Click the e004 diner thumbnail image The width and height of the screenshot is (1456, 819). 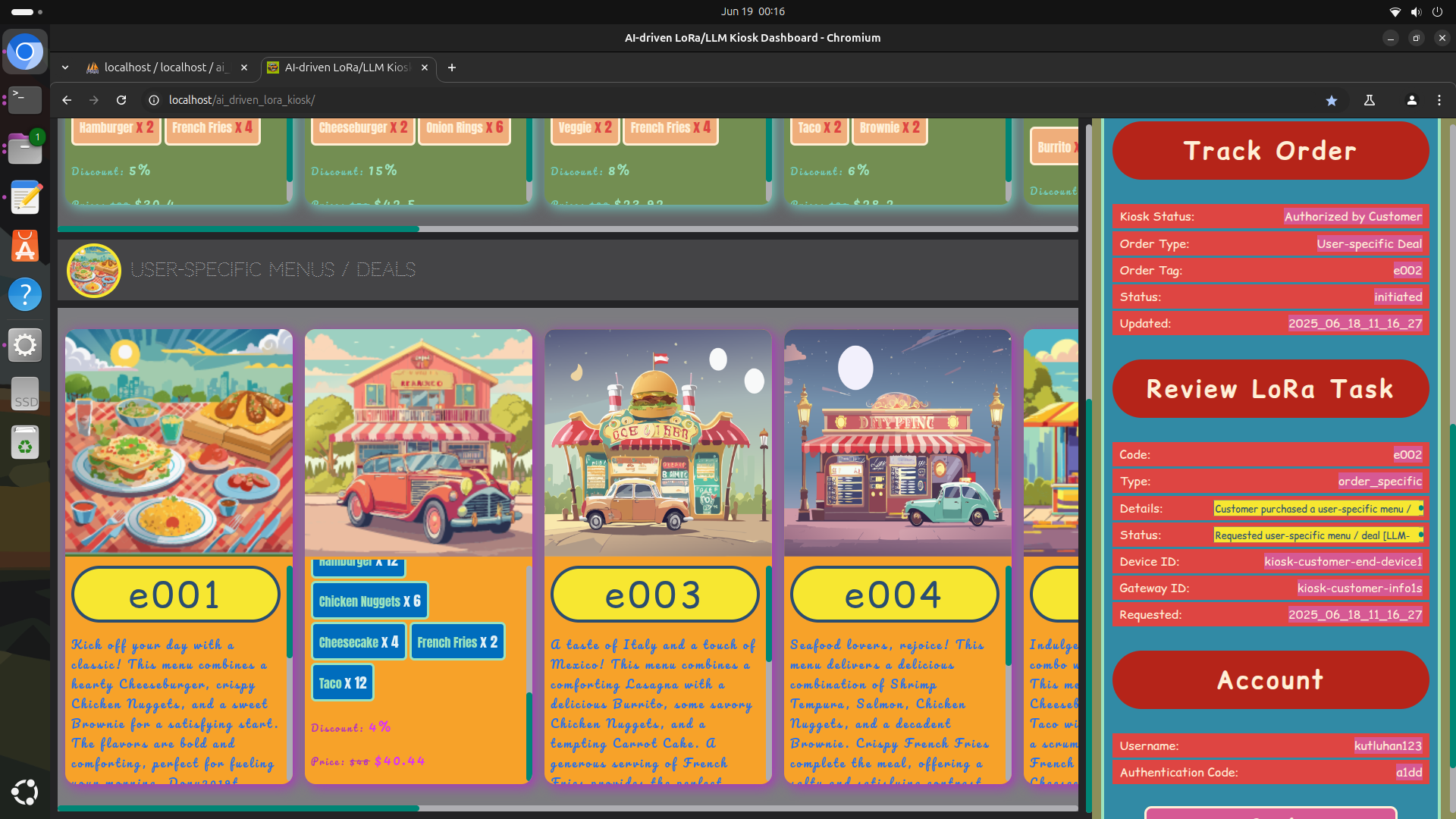(x=897, y=442)
